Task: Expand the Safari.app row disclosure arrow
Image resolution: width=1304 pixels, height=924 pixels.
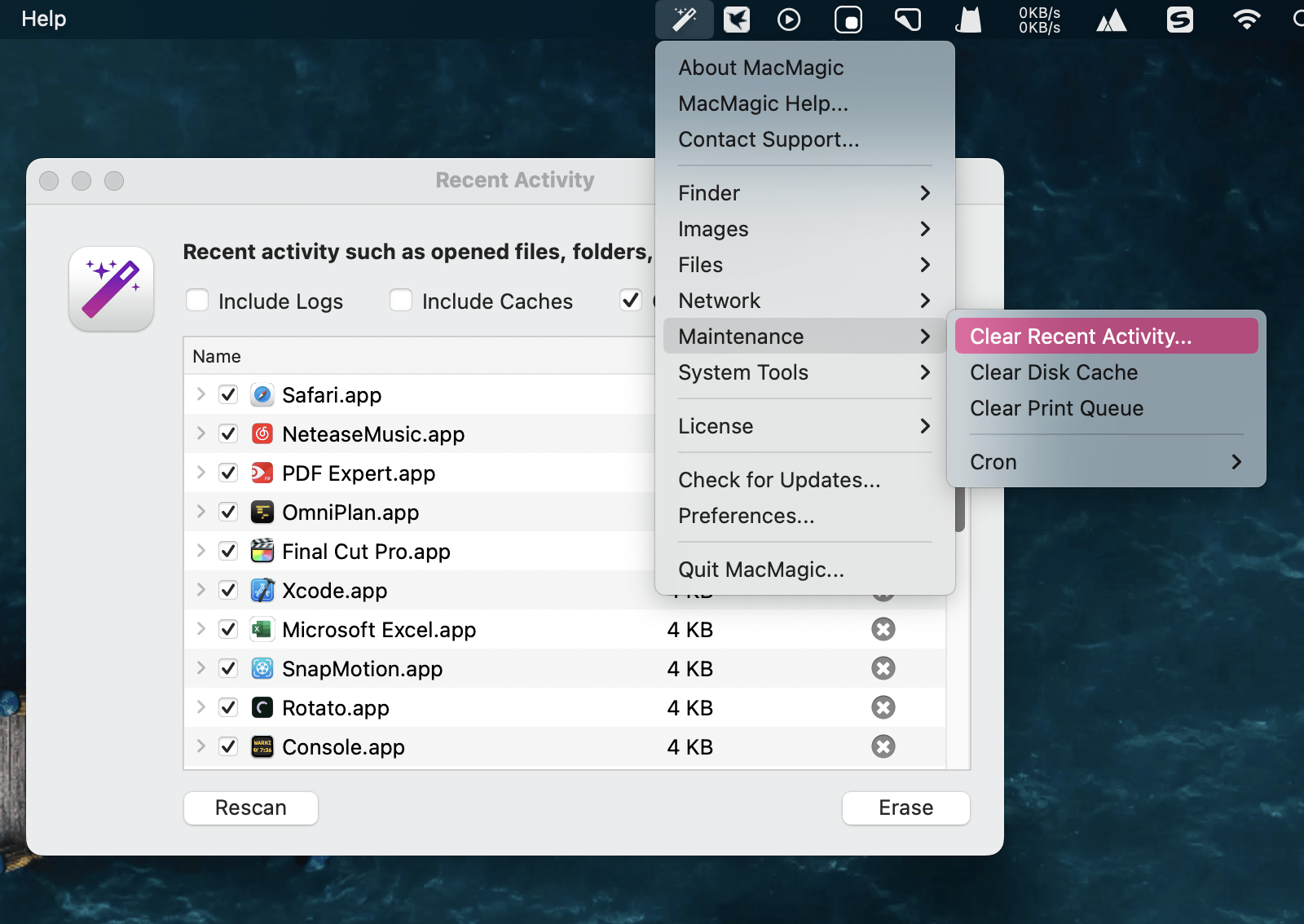Action: coord(200,395)
